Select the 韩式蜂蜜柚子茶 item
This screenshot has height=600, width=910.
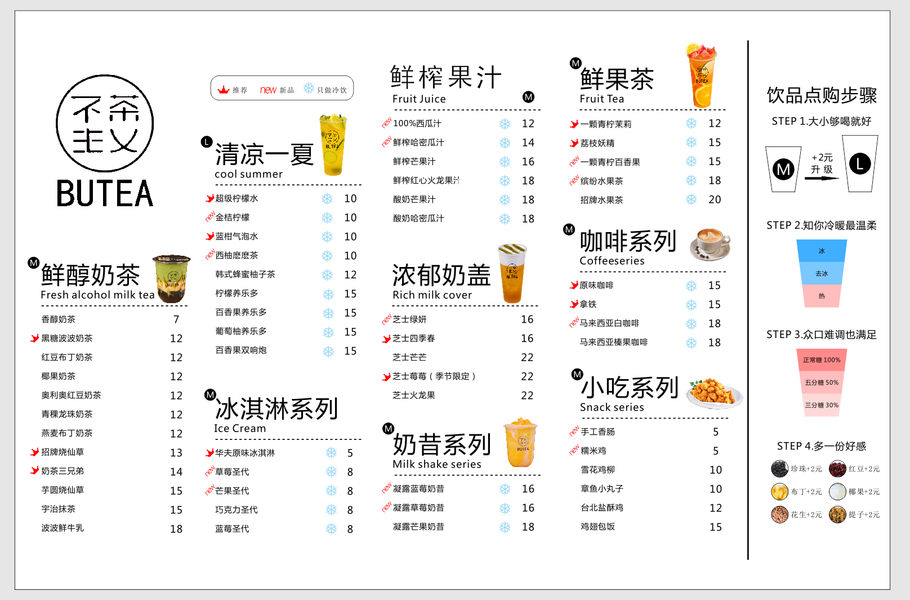(245, 274)
